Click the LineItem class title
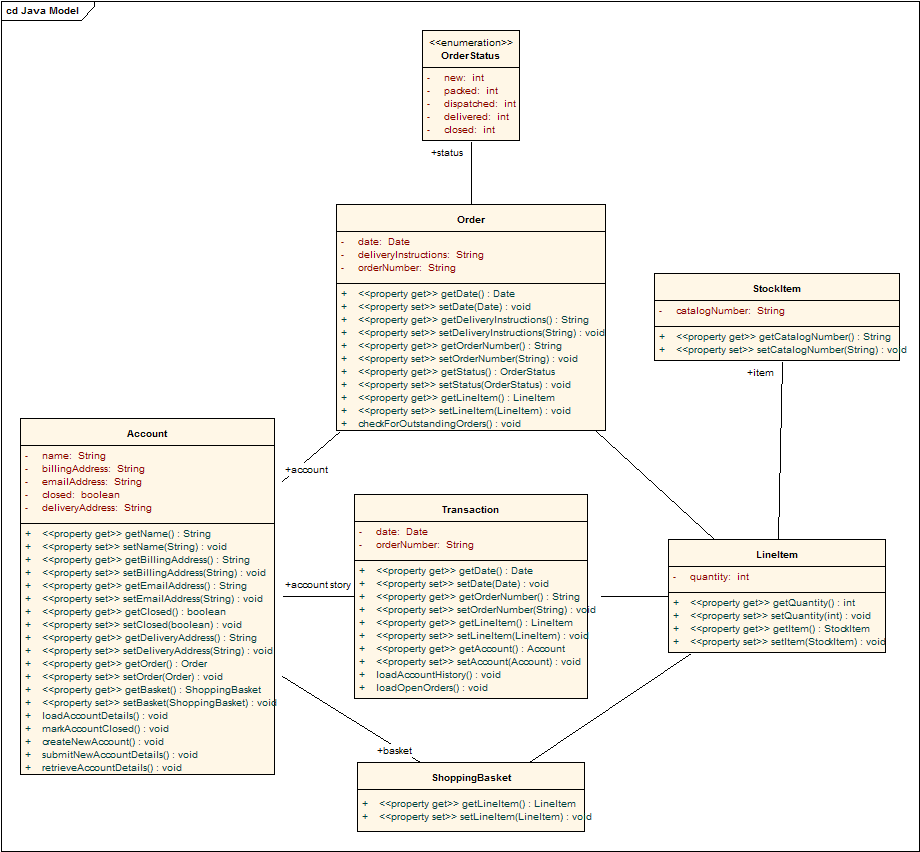Screen dimensions: 920x852 tap(776, 554)
